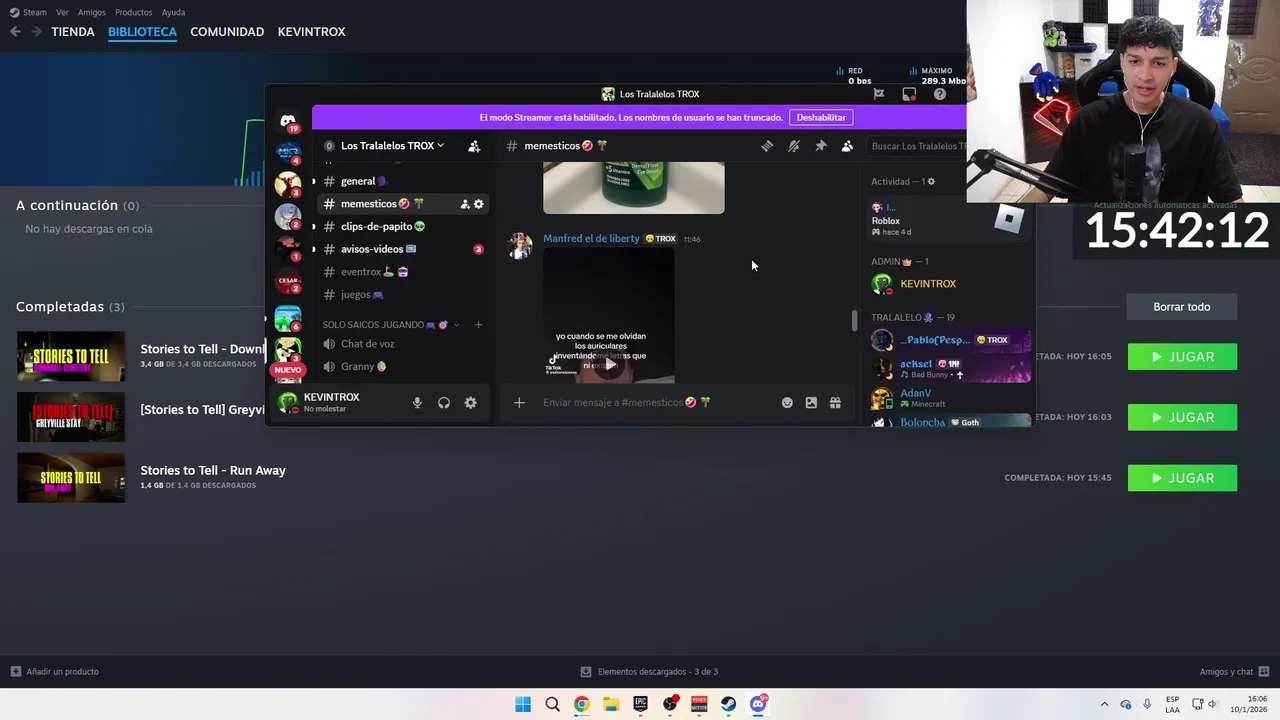Open GIF/sticker picker icon in message bar

coord(811,403)
